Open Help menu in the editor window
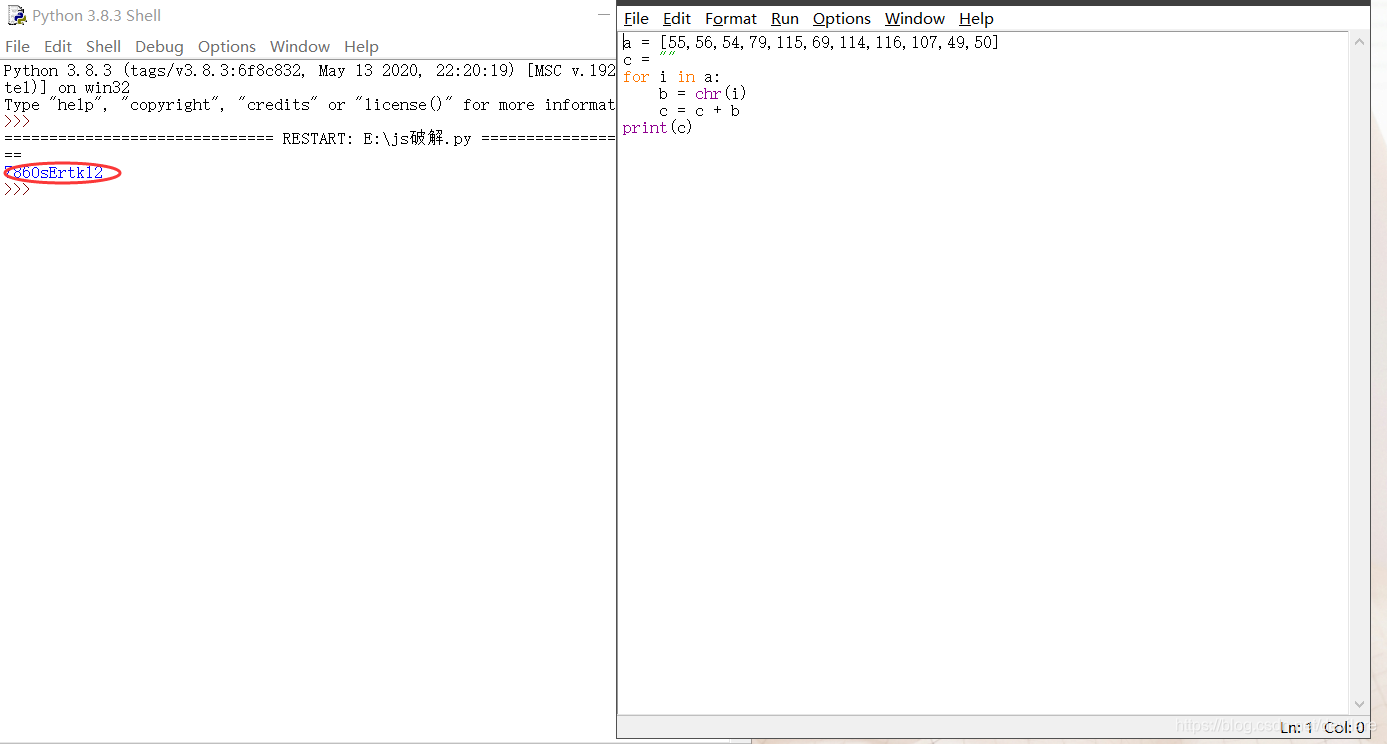Viewport: 1387px width, 744px height. pos(976,19)
